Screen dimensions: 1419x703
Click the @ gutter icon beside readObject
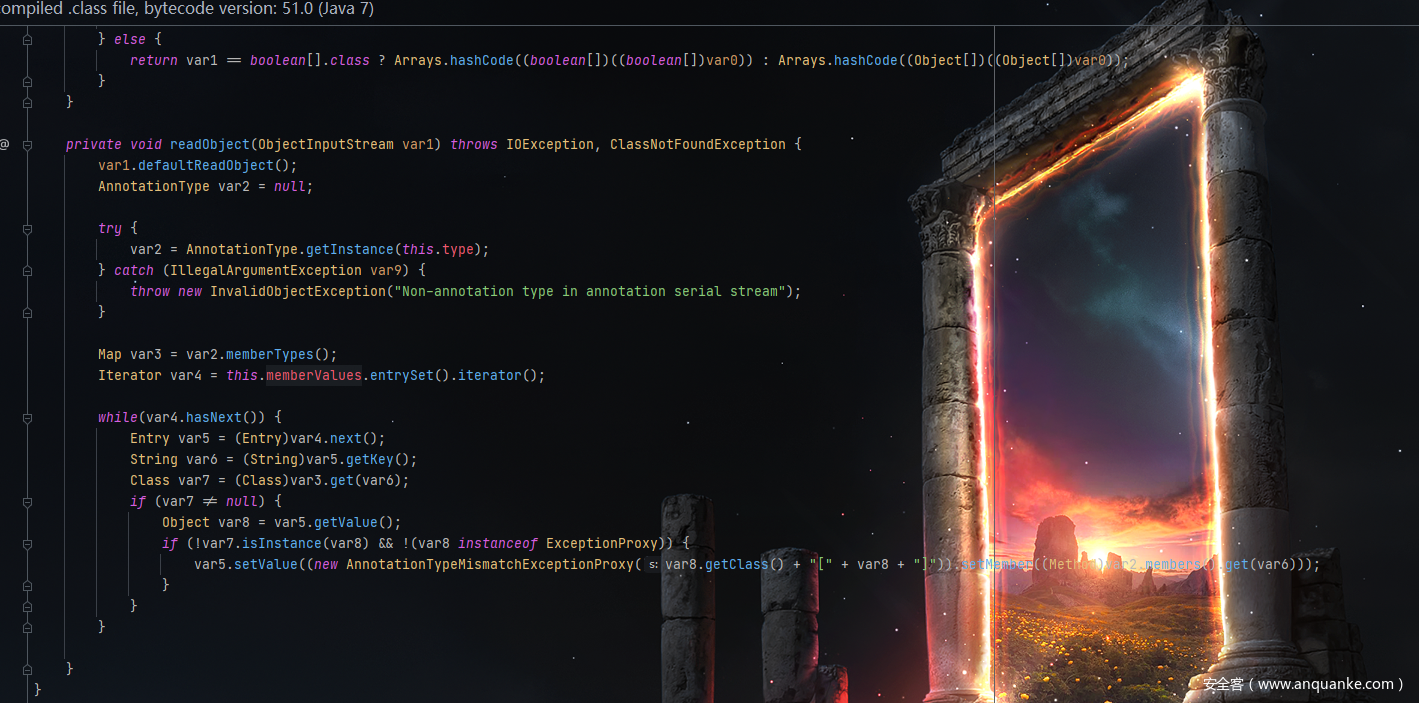[x=5, y=144]
